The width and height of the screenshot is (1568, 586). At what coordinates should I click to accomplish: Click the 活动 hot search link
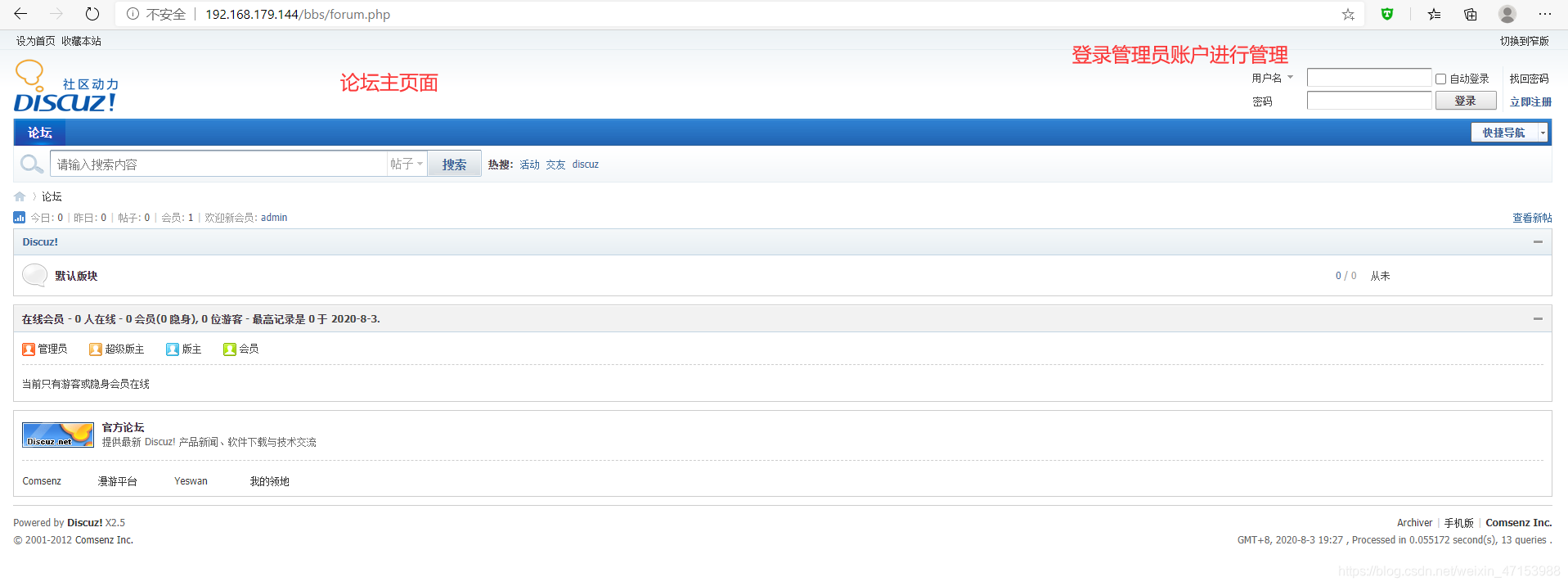[x=529, y=165]
